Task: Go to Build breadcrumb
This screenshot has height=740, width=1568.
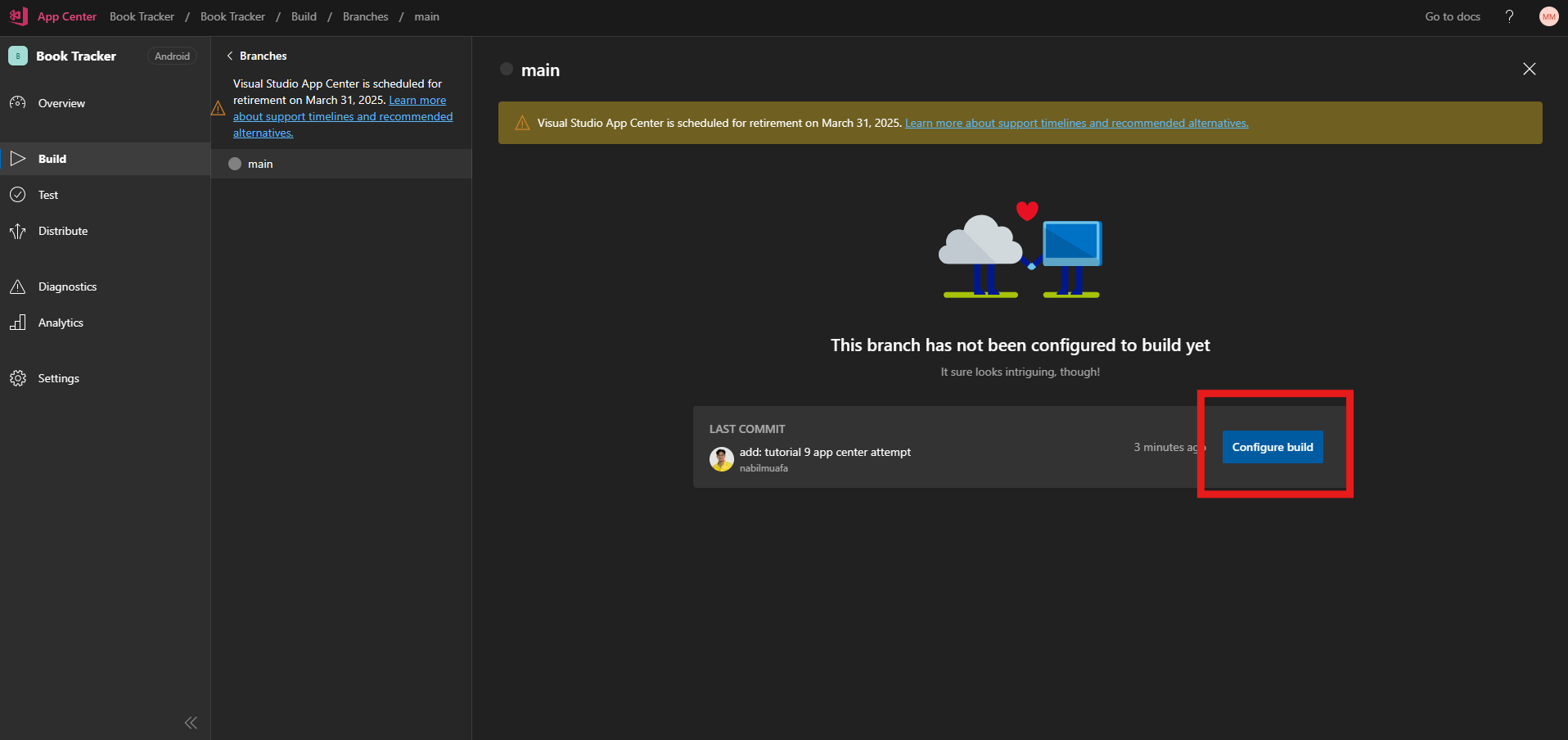Action: click(x=304, y=16)
